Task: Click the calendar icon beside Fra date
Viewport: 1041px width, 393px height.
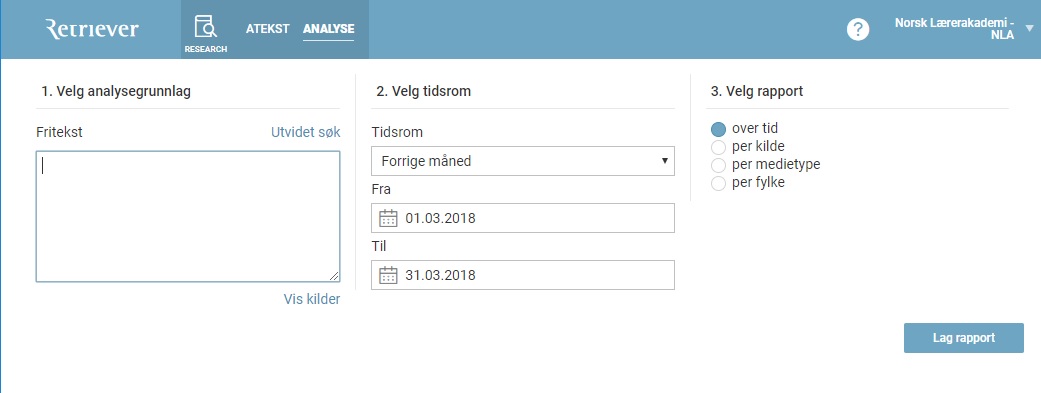Action: click(x=388, y=218)
